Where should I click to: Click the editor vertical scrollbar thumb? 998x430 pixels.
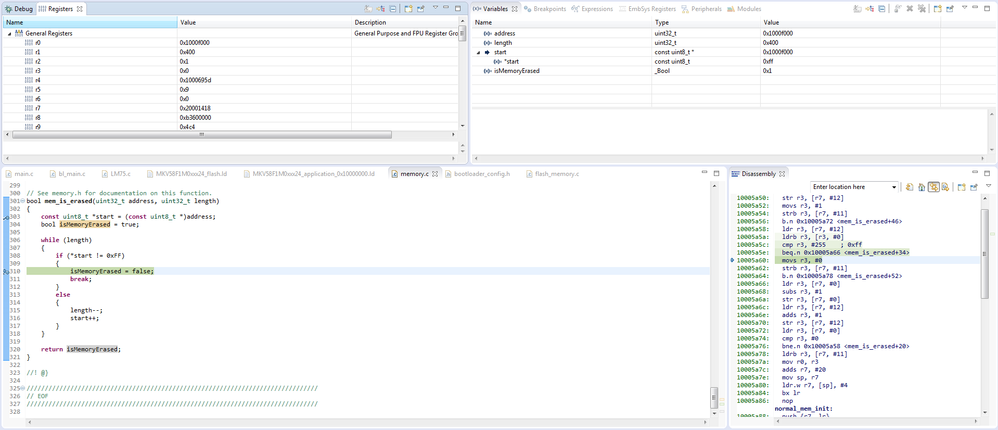pyautogui.click(x=715, y=398)
